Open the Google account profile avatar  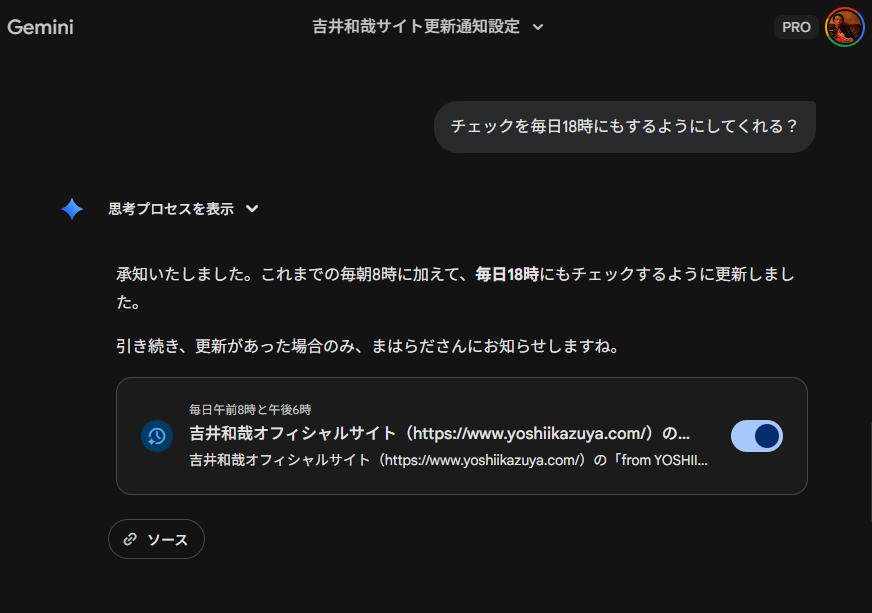(844, 27)
